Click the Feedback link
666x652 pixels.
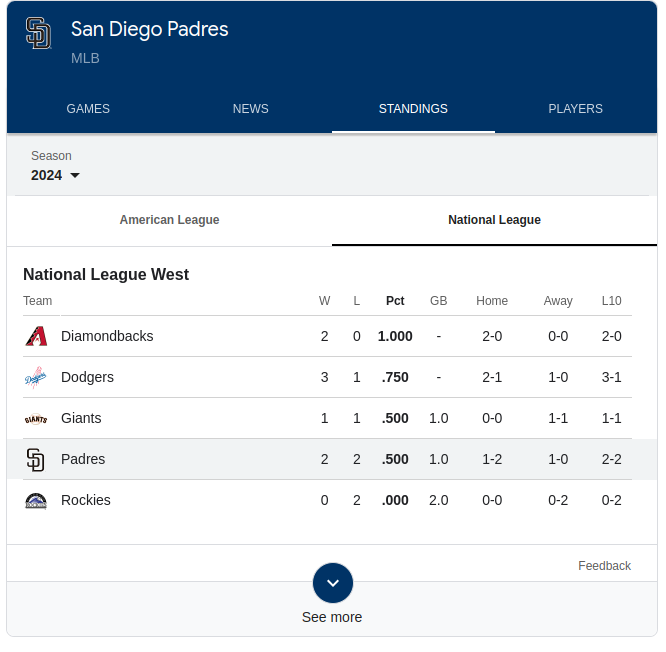604,566
